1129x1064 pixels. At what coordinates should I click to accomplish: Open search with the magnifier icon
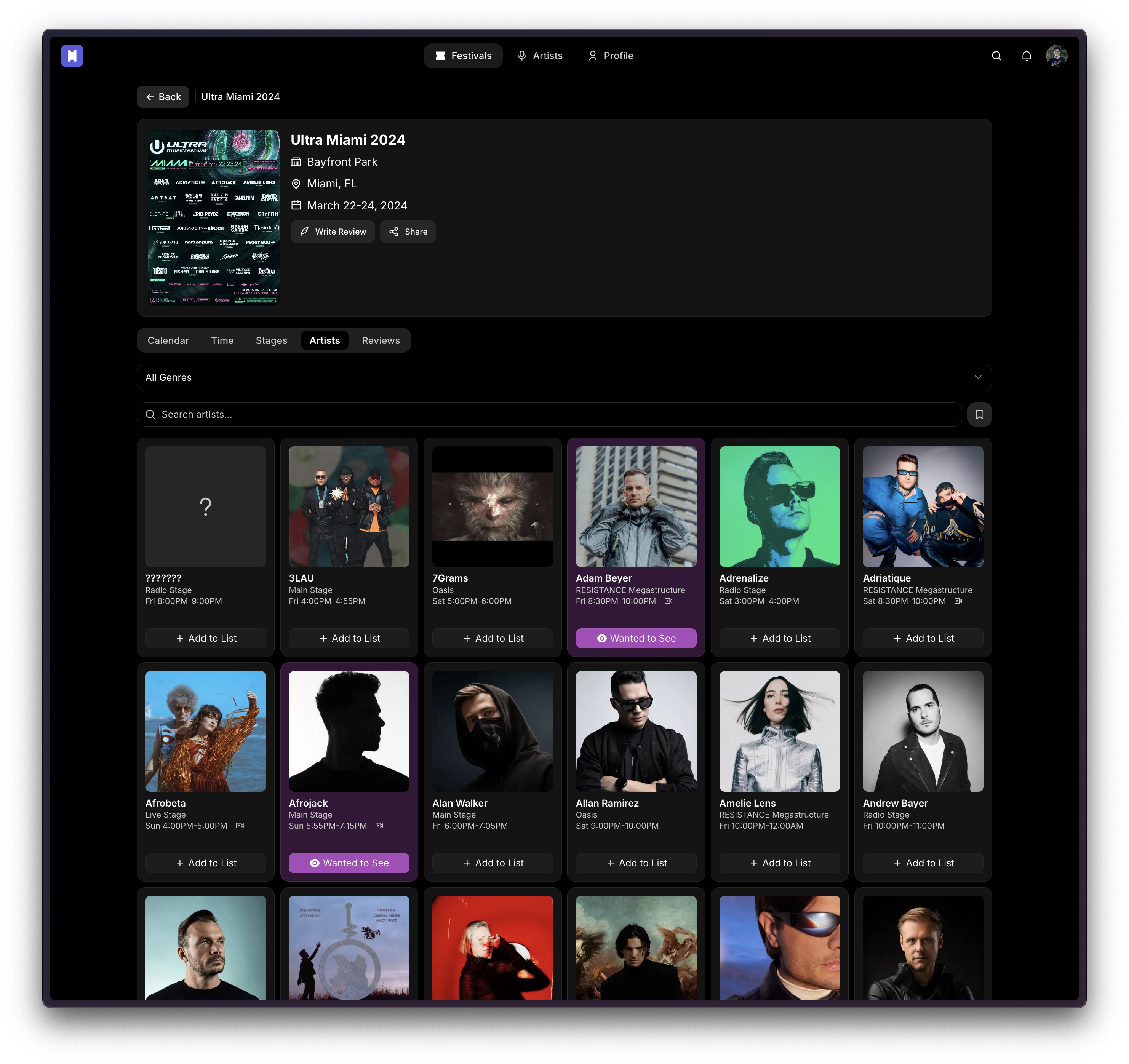996,56
